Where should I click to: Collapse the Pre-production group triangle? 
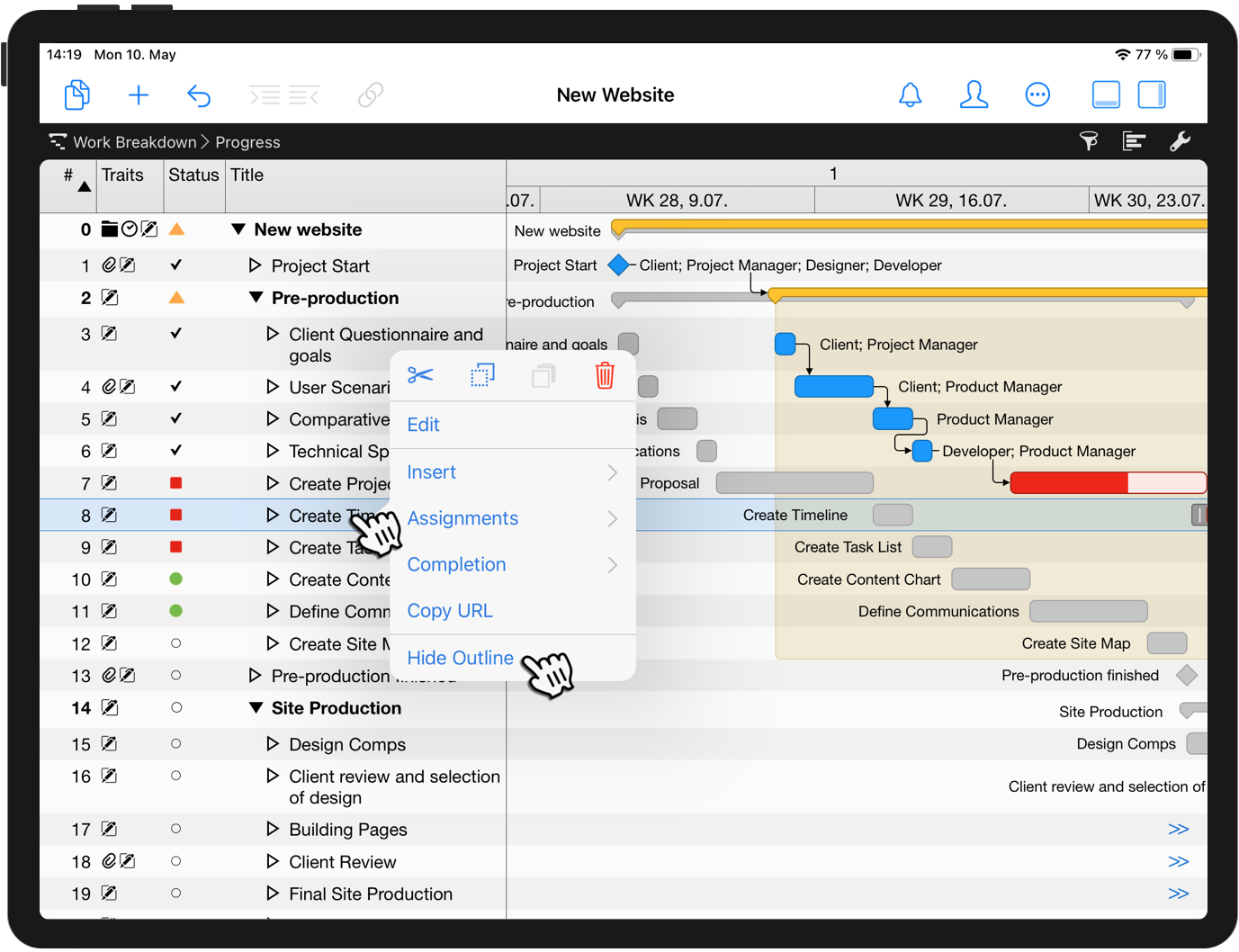[255, 298]
